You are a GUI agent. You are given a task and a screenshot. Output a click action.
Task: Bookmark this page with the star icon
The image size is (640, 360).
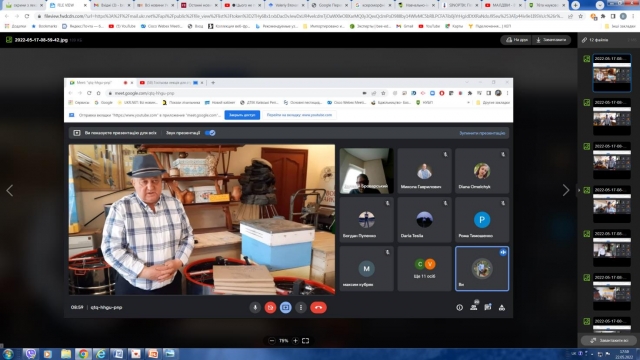pos(580,16)
